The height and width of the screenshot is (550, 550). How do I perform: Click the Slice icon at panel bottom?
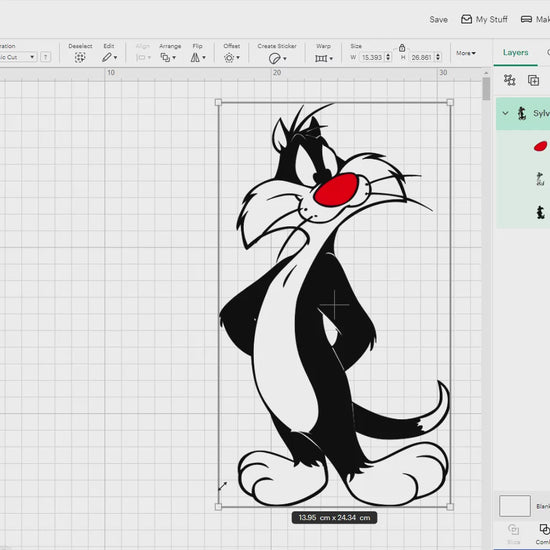coord(514,529)
